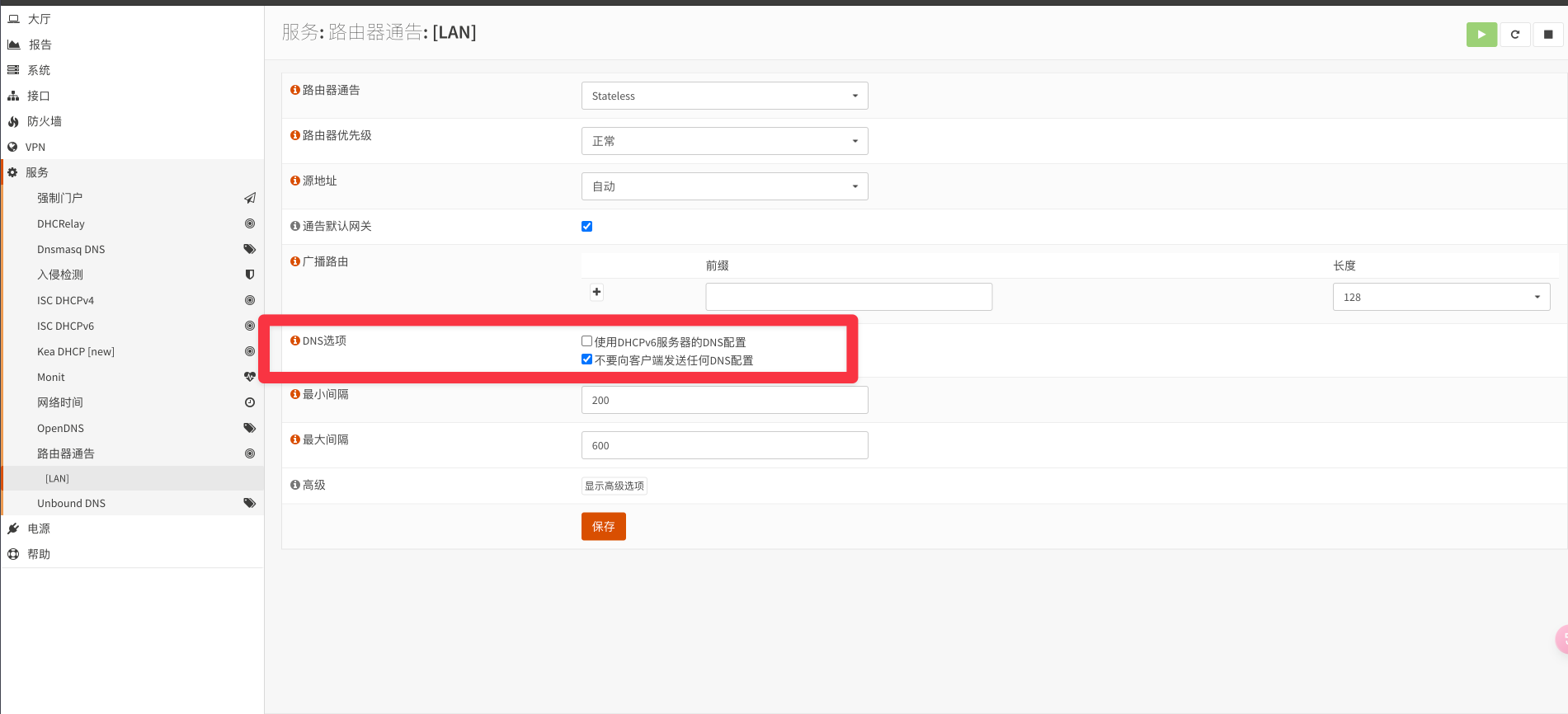Click the 最小间隔 field containing 200
Screen dimensions: 1568x714
coord(724,400)
